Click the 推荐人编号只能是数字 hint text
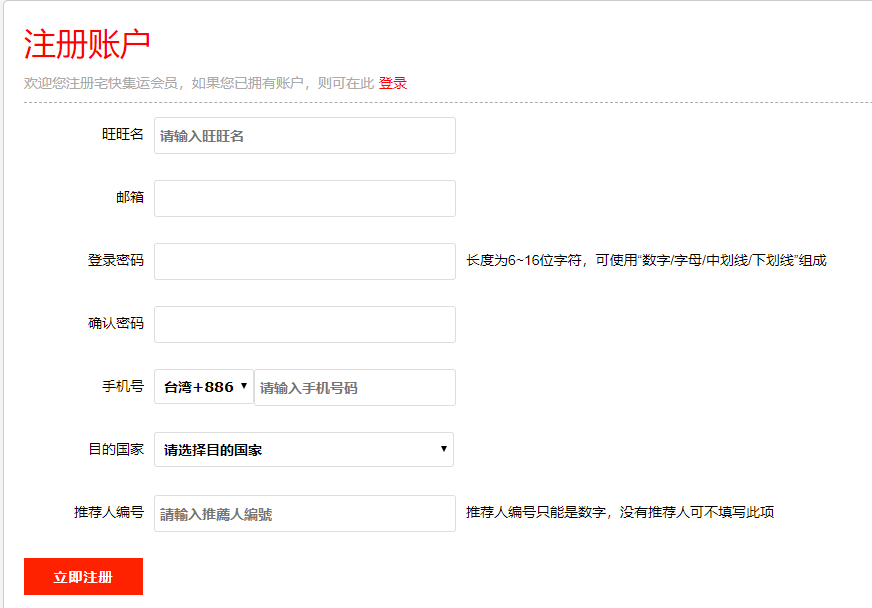This screenshot has height=608, width=872. click(x=619, y=512)
